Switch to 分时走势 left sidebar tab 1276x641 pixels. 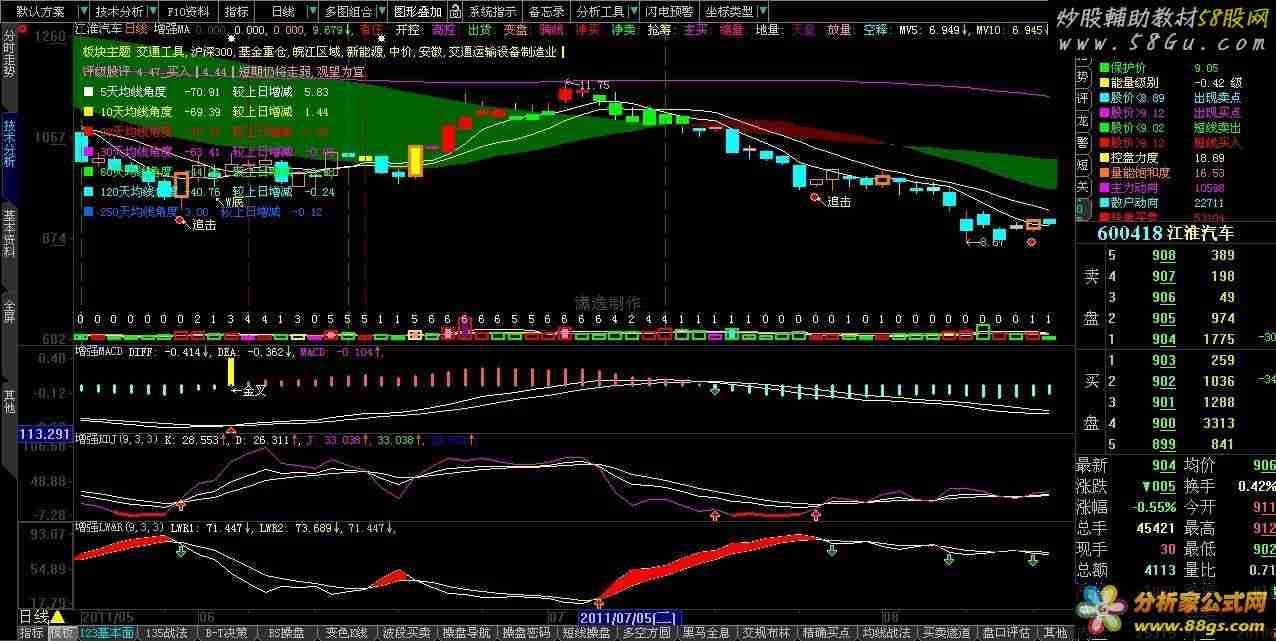click(9, 56)
